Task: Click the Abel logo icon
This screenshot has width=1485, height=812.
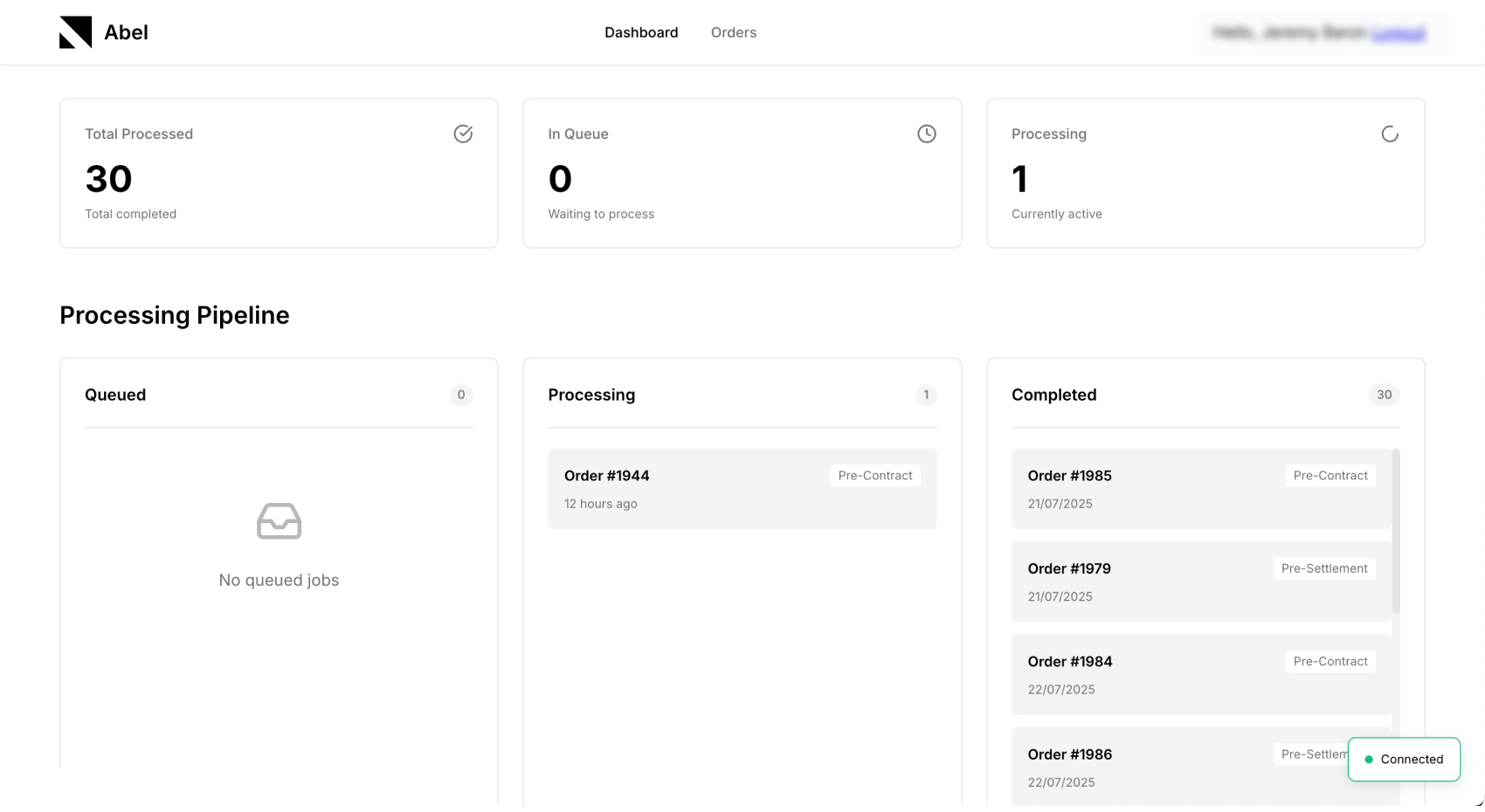Action: click(77, 31)
